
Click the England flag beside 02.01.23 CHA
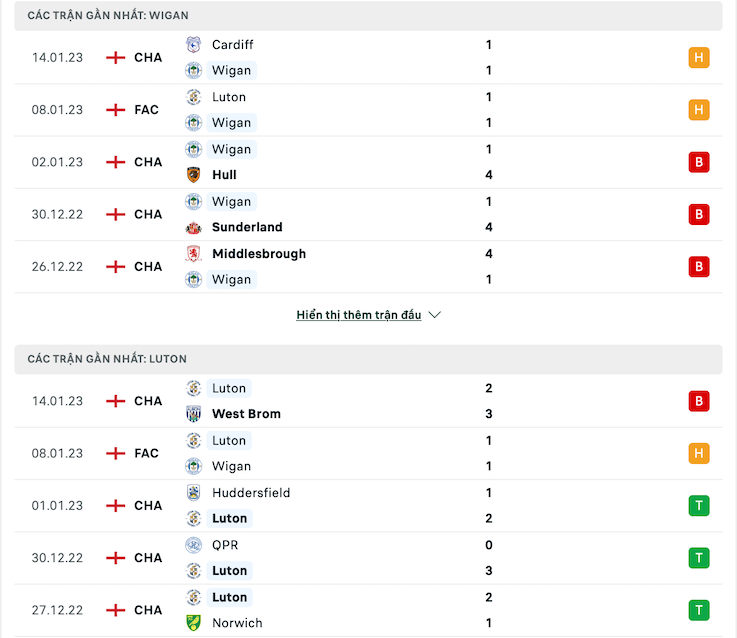pyautogui.click(x=115, y=162)
